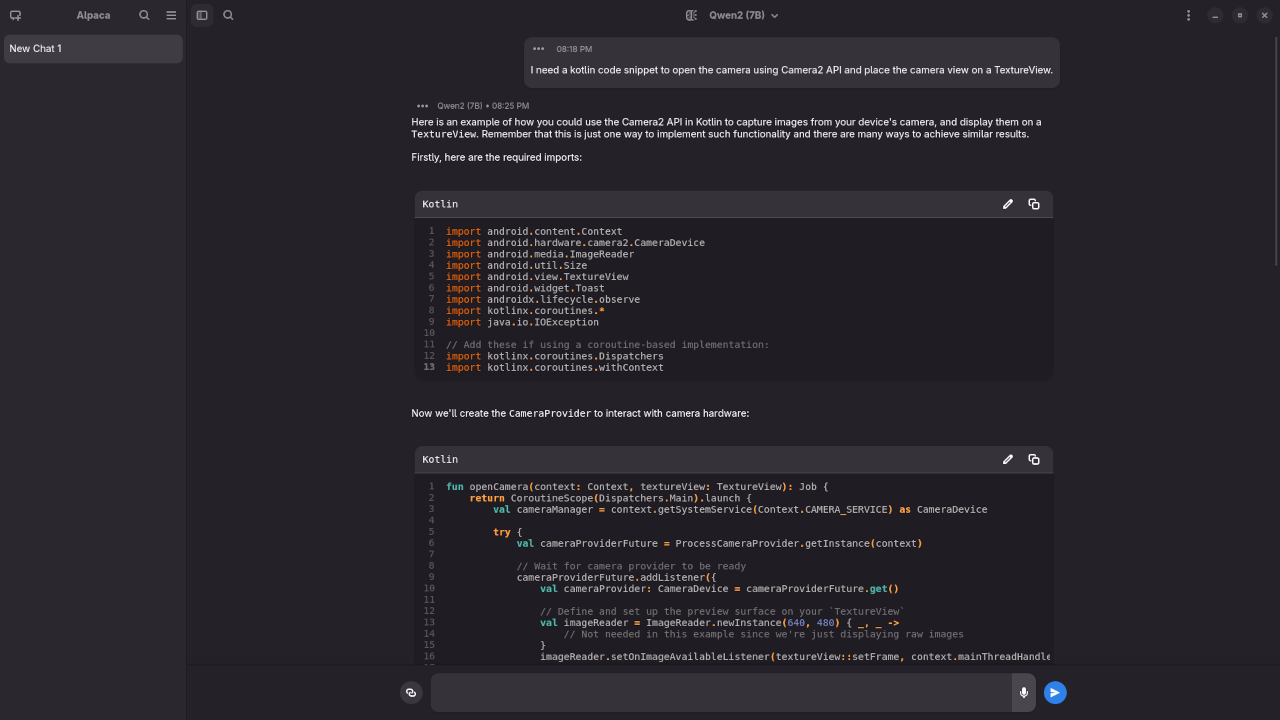The height and width of the screenshot is (720, 1280).
Task: Open the sidebar hamburger menu
Action: [171, 15]
